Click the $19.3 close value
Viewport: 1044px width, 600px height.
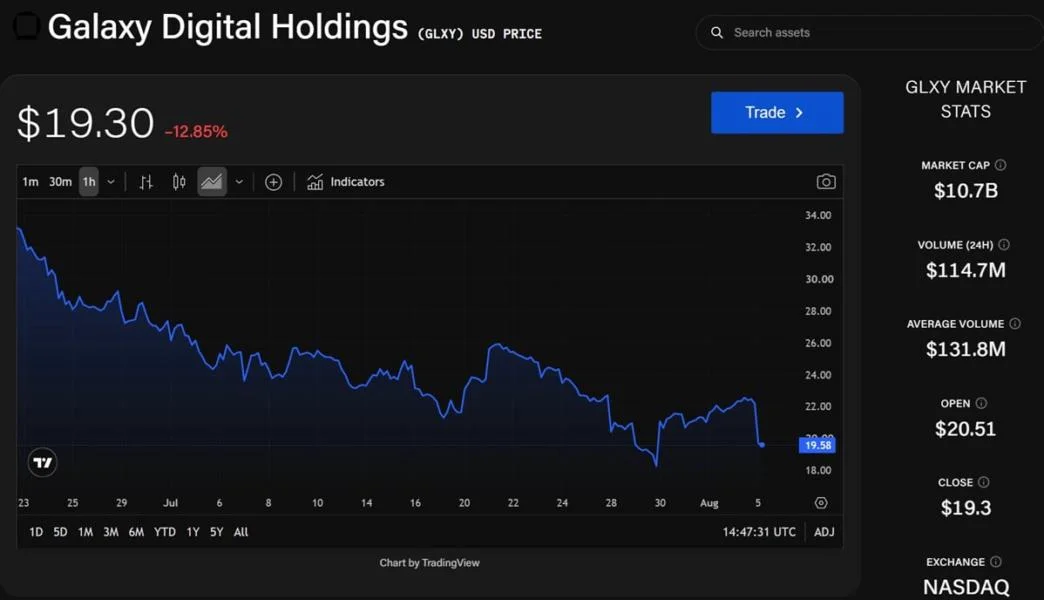click(965, 508)
